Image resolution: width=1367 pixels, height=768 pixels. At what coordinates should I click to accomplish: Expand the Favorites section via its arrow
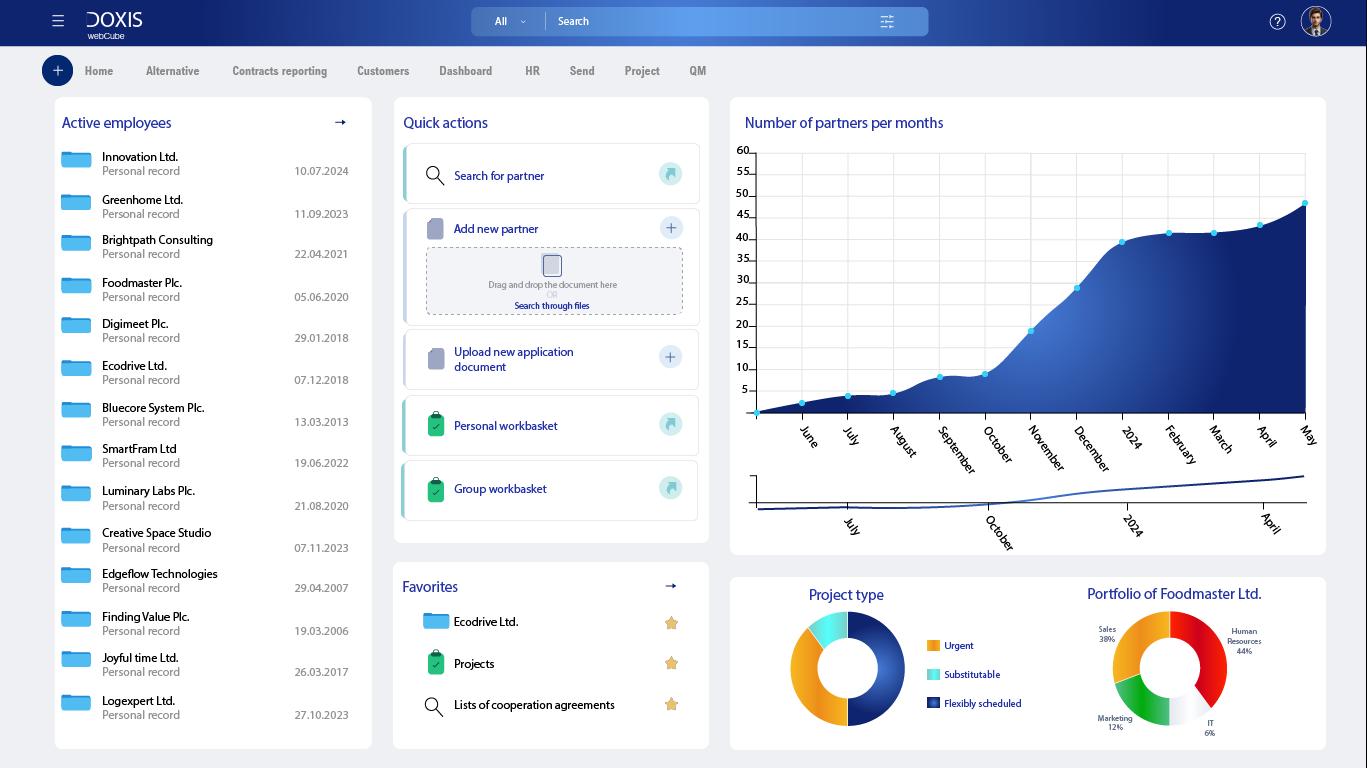[x=671, y=586]
